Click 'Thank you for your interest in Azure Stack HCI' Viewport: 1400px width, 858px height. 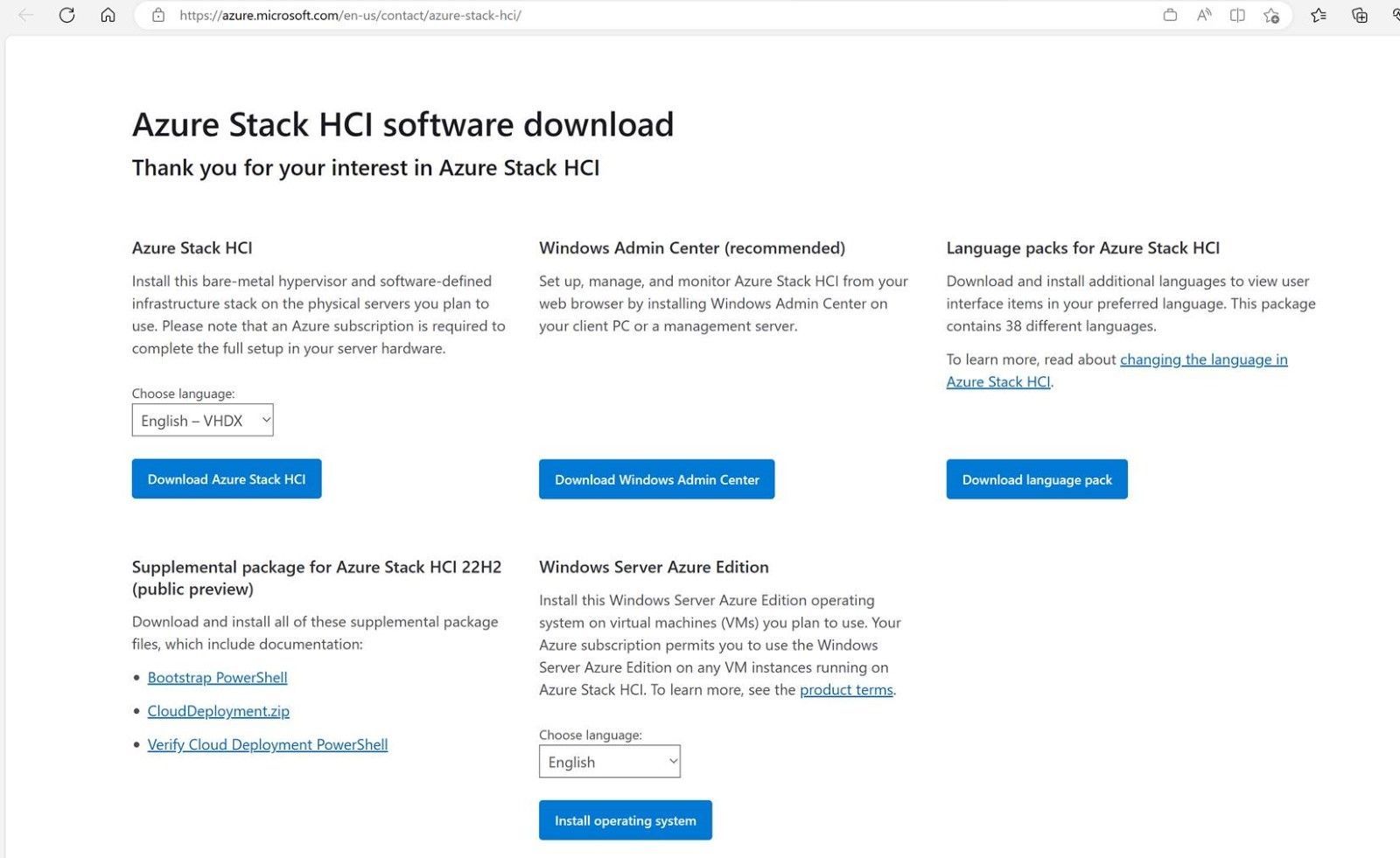click(366, 168)
